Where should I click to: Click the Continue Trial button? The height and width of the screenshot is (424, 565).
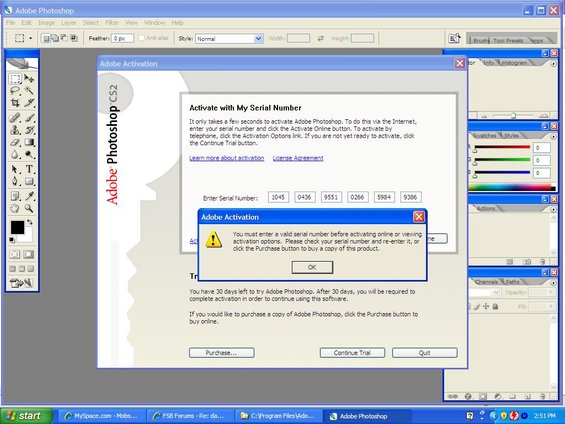click(x=352, y=353)
